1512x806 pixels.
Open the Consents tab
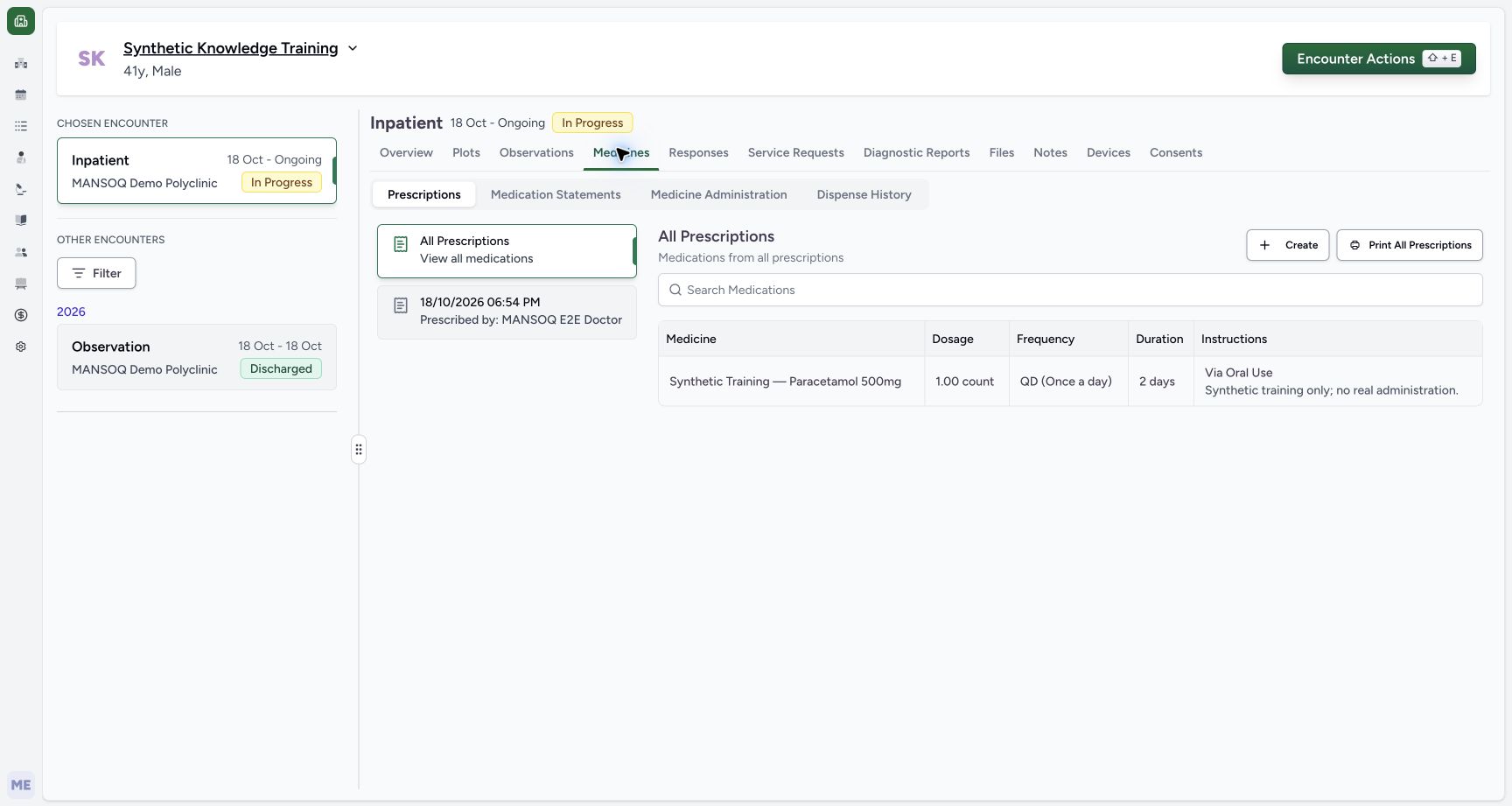[x=1176, y=152]
